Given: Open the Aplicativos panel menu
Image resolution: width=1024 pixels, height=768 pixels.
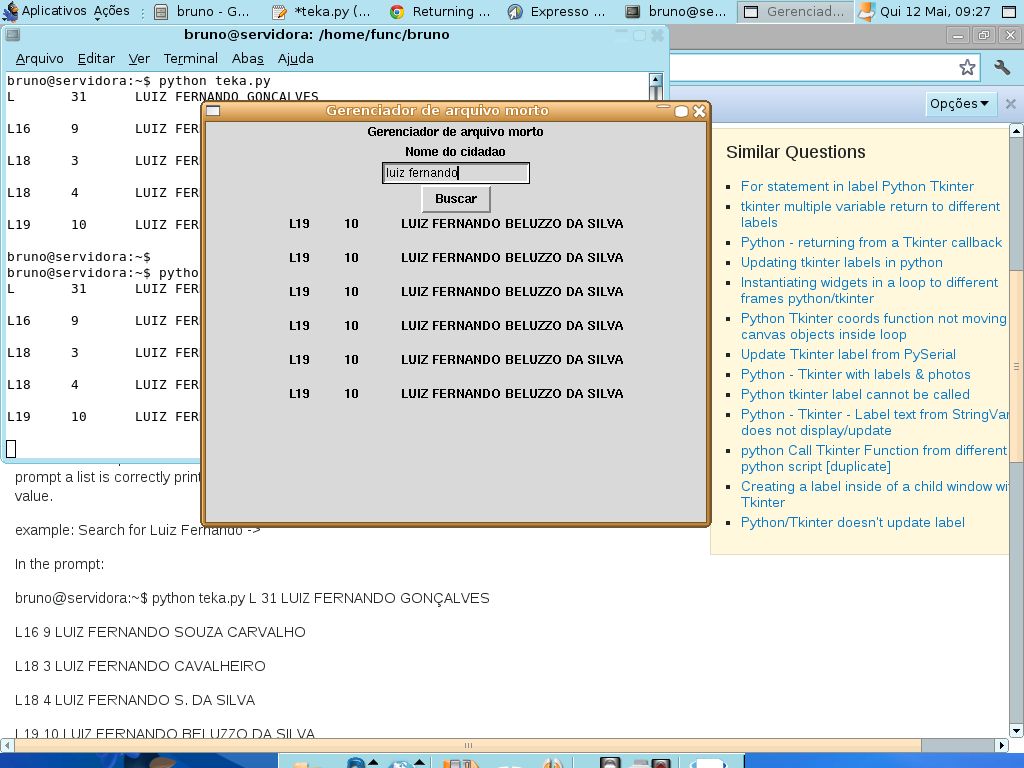Looking at the screenshot, I should point(54,11).
